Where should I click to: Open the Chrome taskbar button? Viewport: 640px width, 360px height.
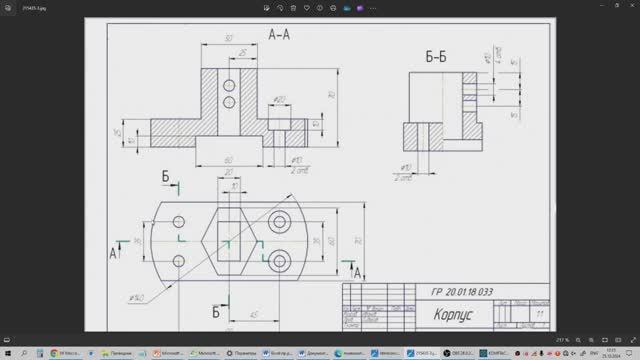(65, 353)
